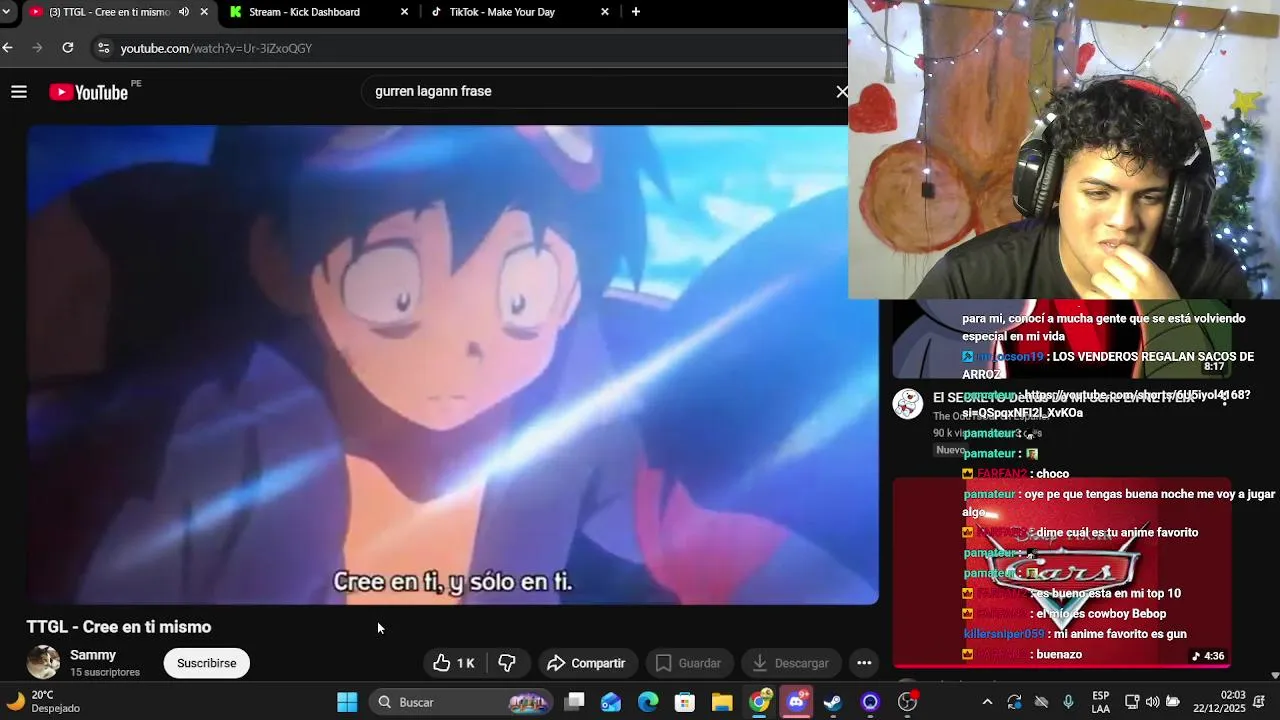1280x720 pixels.
Task: Open the 20°C Despejado weather widget
Action: pyautogui.click(x=43, y=702)
